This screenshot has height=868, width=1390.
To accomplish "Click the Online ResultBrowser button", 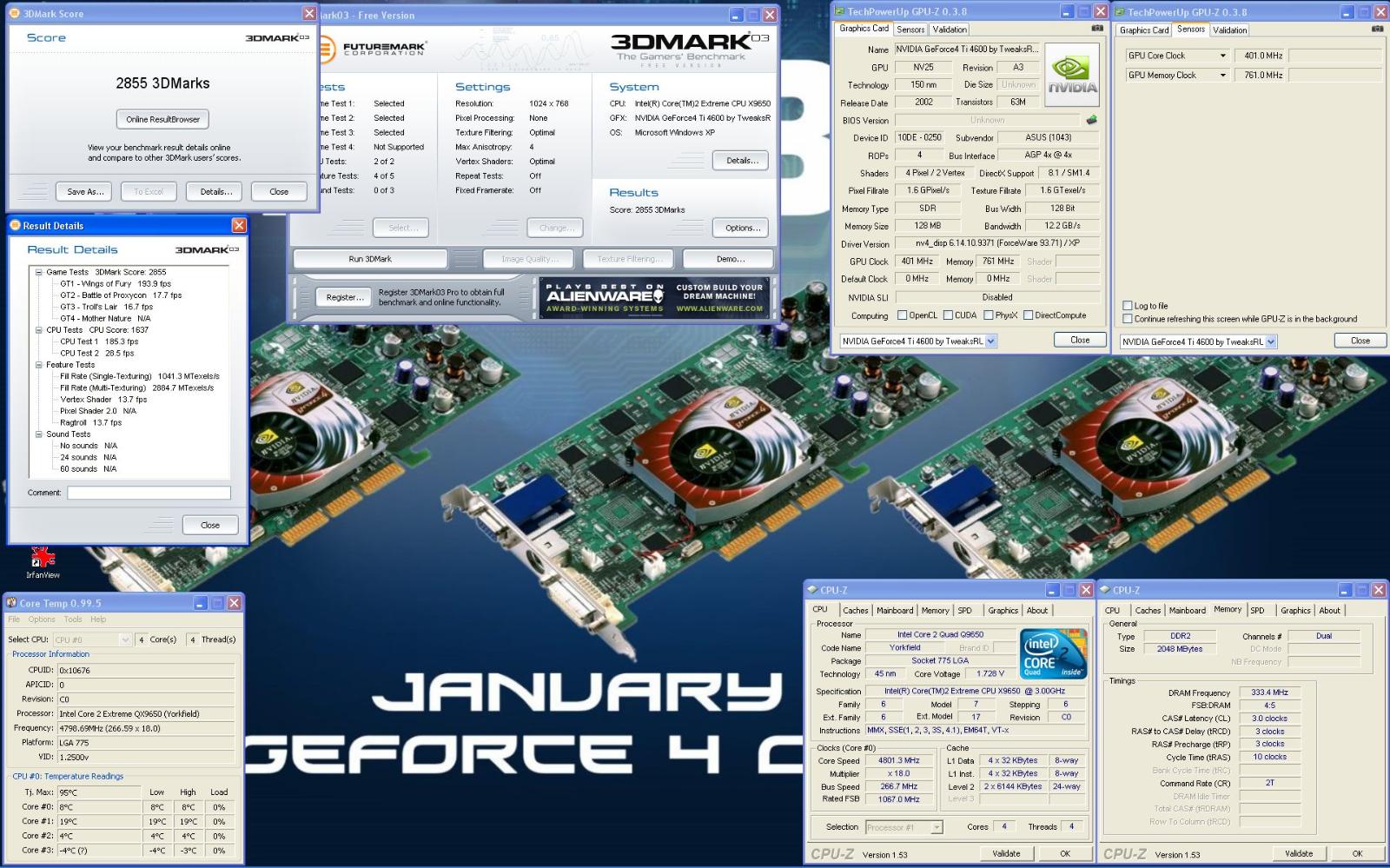I will coord(162,119).
